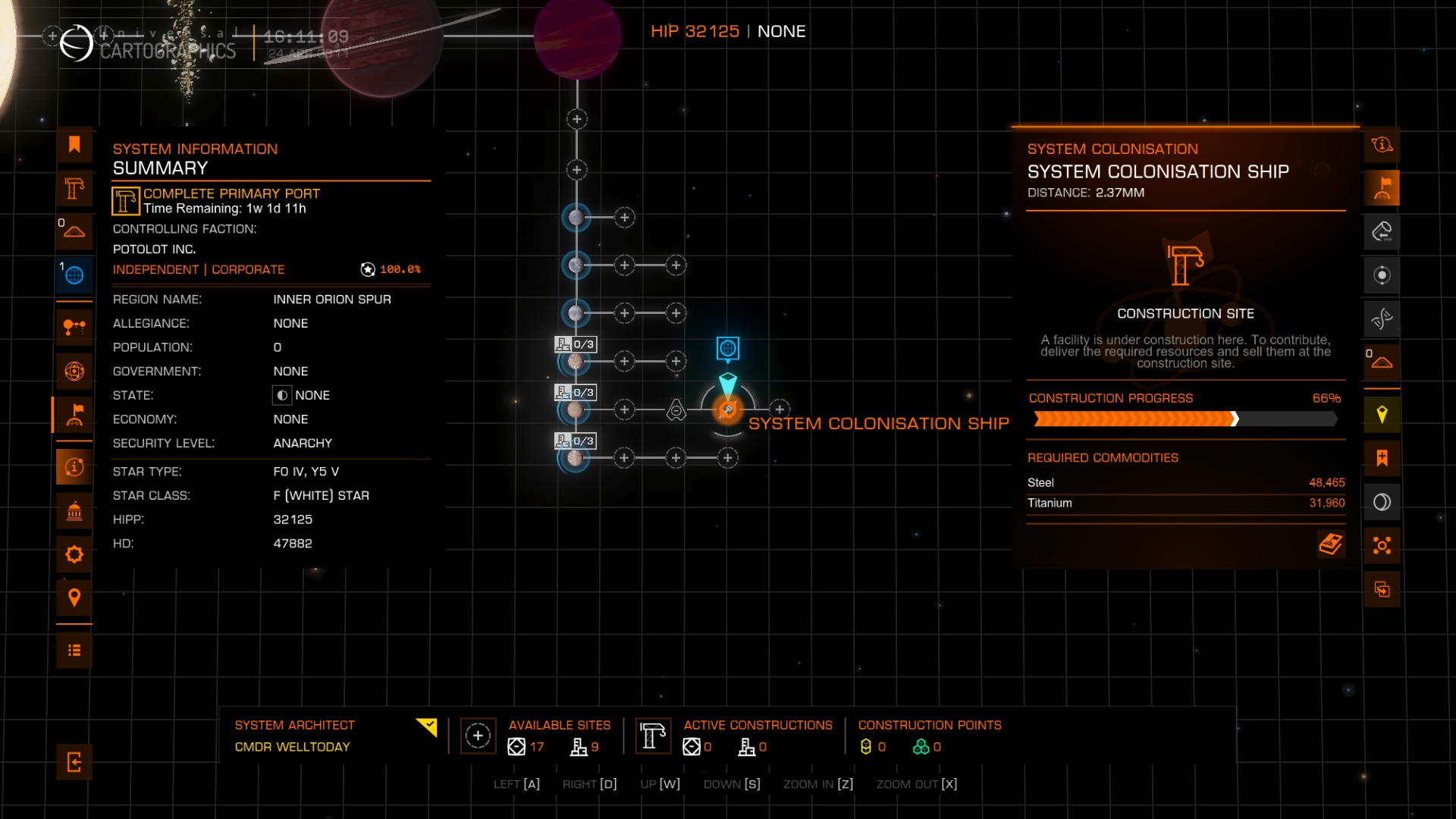Select the bottom 0/3 surface slots badge
This screenshot has width=1456, height=819.
pyautogui.click(x=576, y=441)
